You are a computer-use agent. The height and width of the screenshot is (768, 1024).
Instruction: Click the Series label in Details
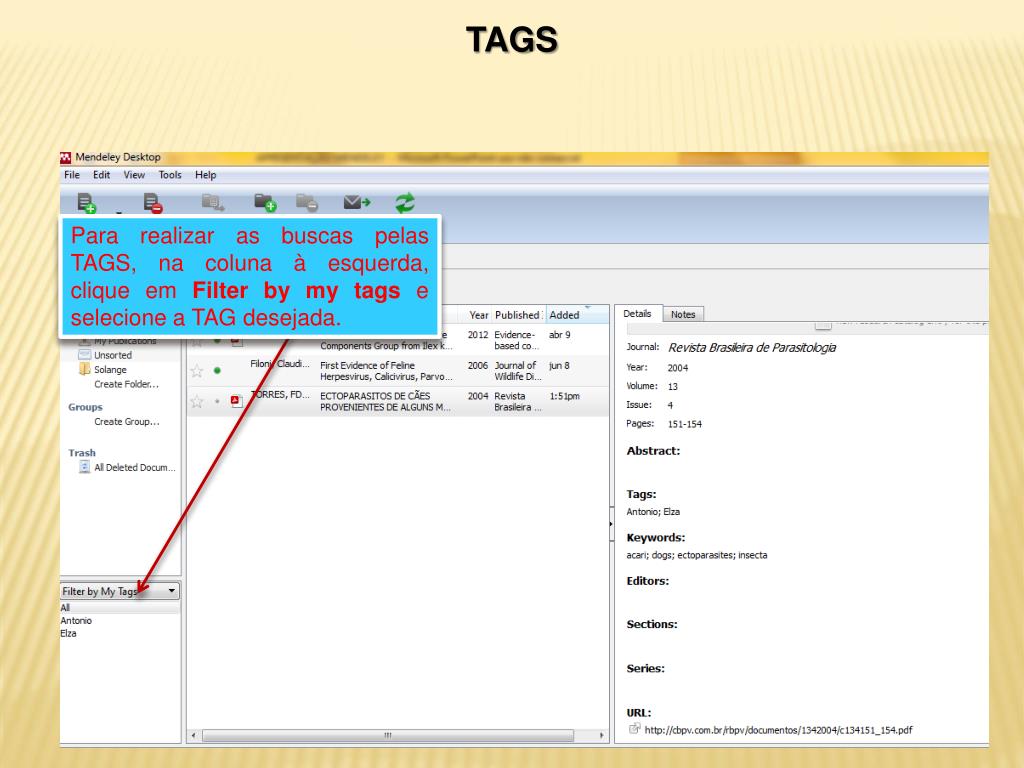click(x=645, y=668)
